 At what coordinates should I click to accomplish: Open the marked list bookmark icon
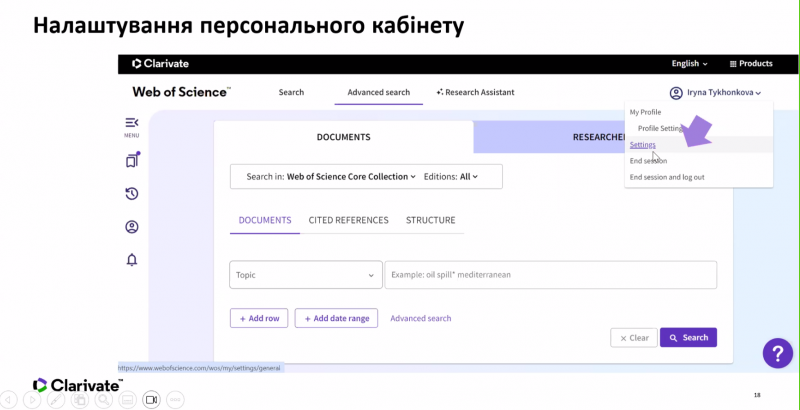pos(132,161)
